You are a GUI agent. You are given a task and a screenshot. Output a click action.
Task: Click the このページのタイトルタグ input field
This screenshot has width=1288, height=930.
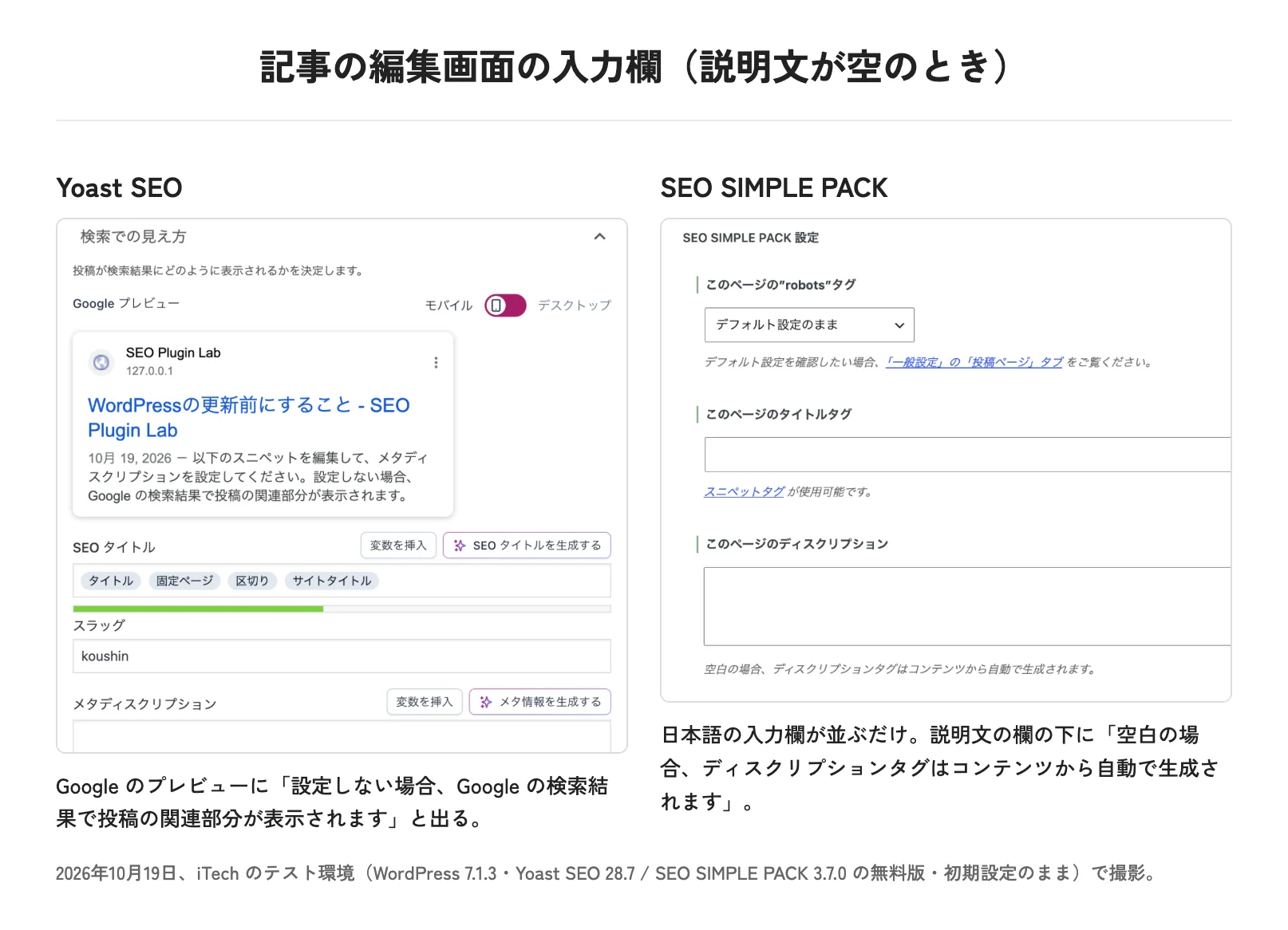967,455
